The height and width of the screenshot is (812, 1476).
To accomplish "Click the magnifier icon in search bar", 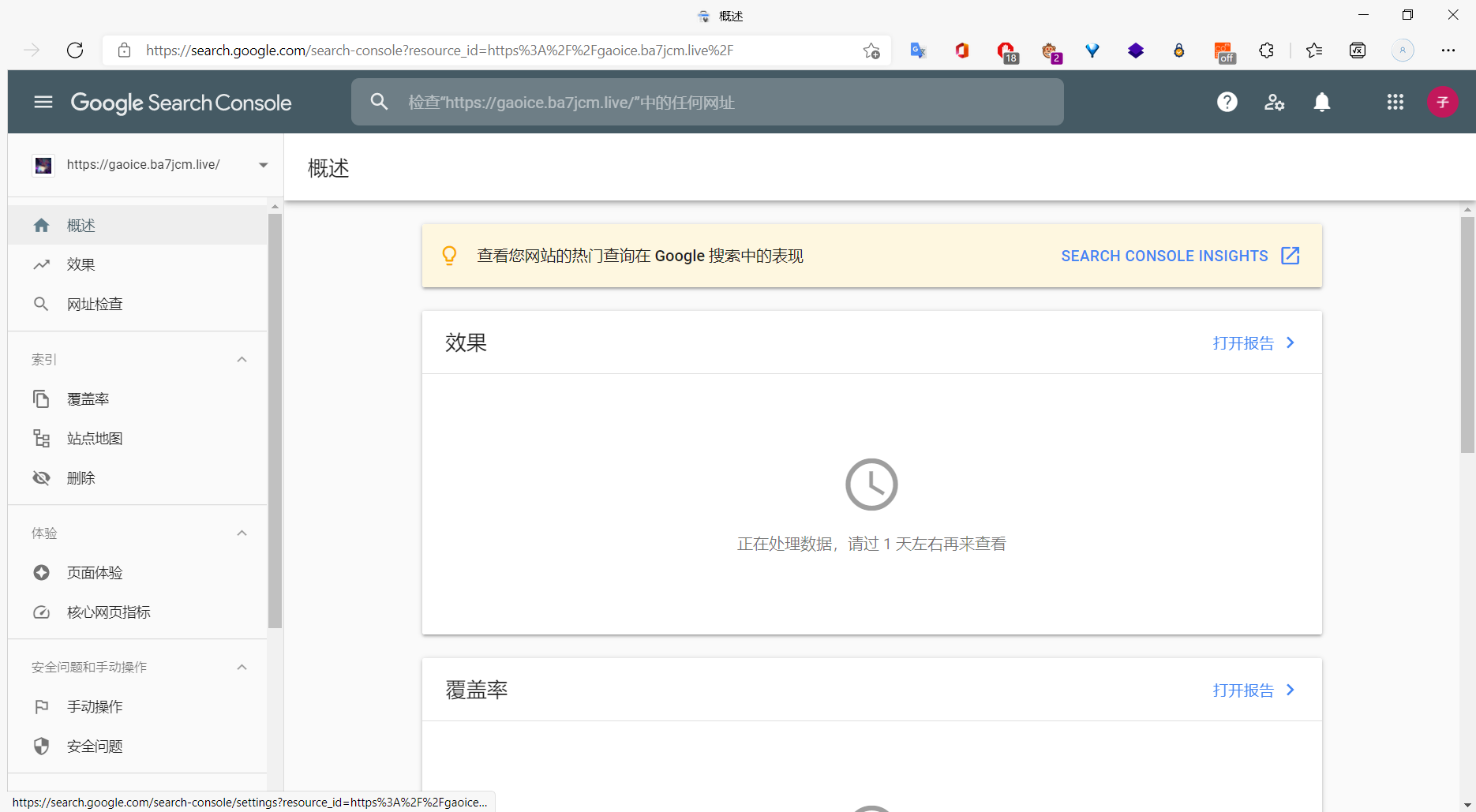I will tap(380, 102).
